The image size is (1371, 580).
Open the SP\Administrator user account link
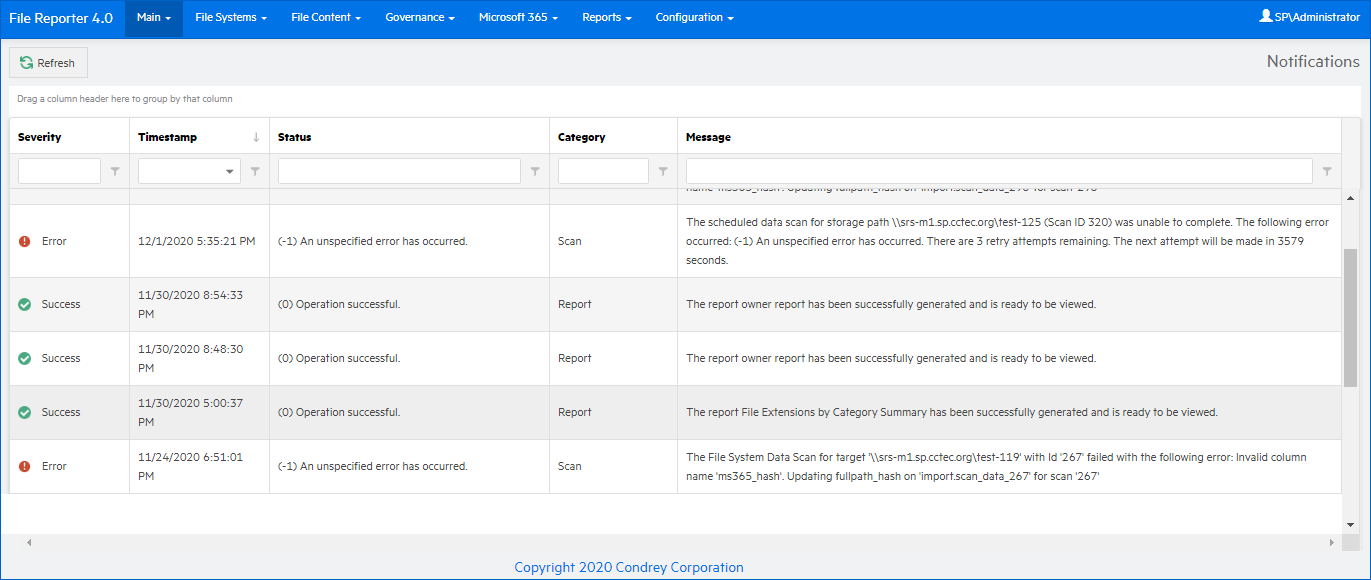(1309, 17)
